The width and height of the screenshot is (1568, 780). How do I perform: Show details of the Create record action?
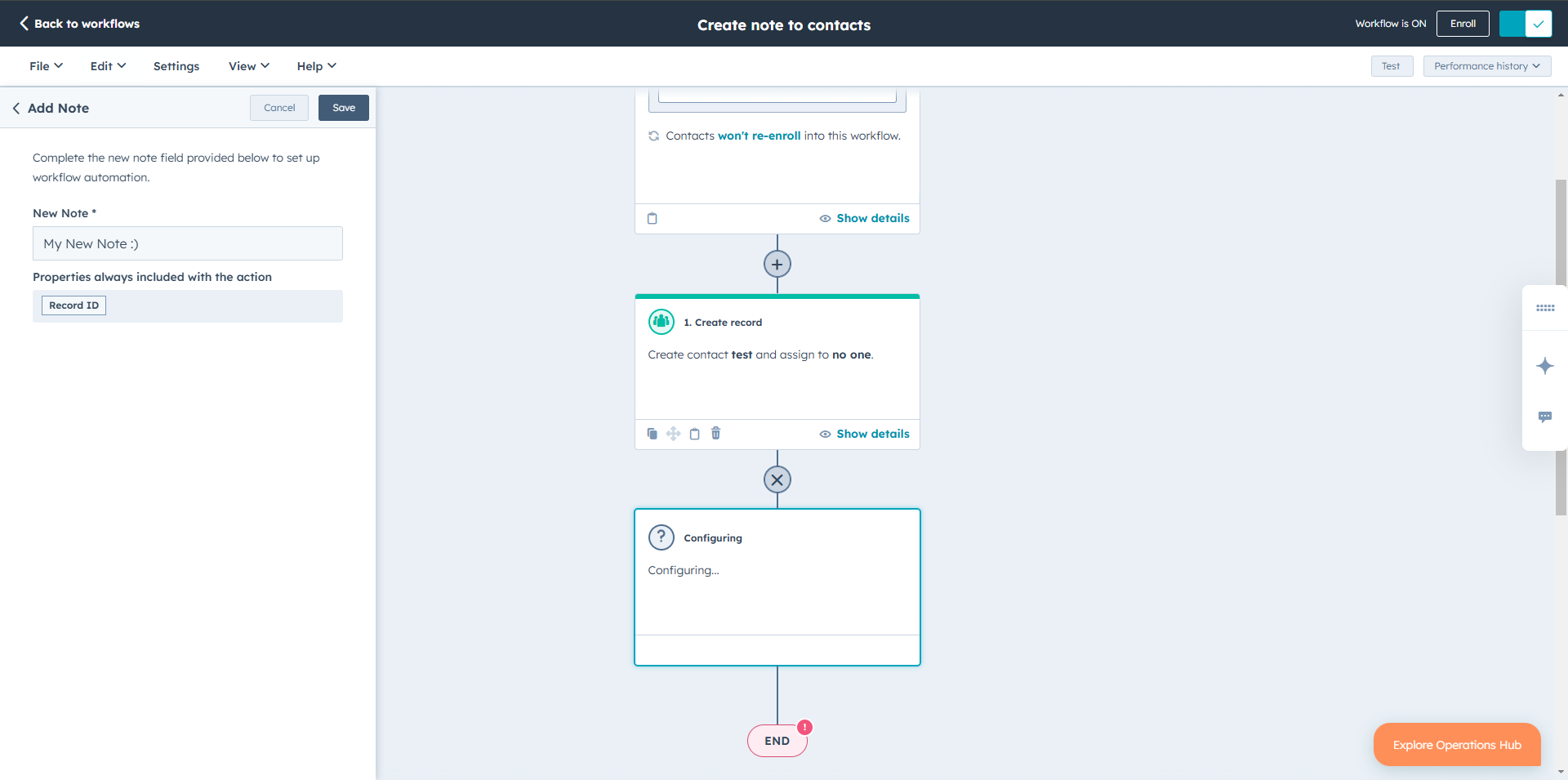click(872, 434)
